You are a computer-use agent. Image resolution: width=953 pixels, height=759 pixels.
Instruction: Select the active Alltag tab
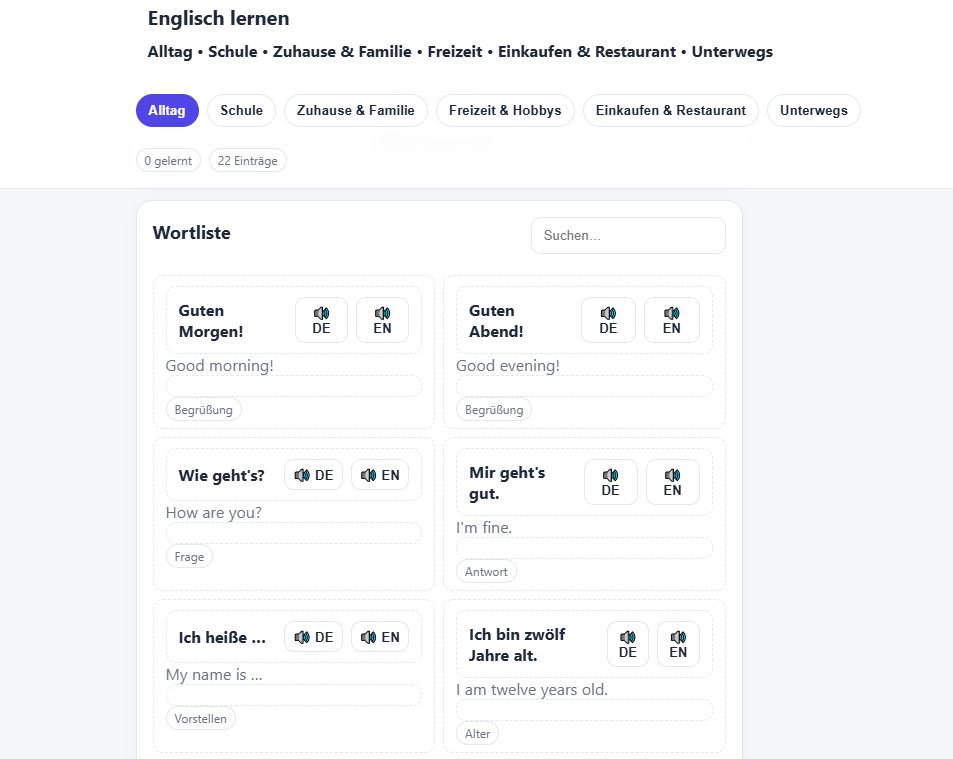click(x=167, y=111)
